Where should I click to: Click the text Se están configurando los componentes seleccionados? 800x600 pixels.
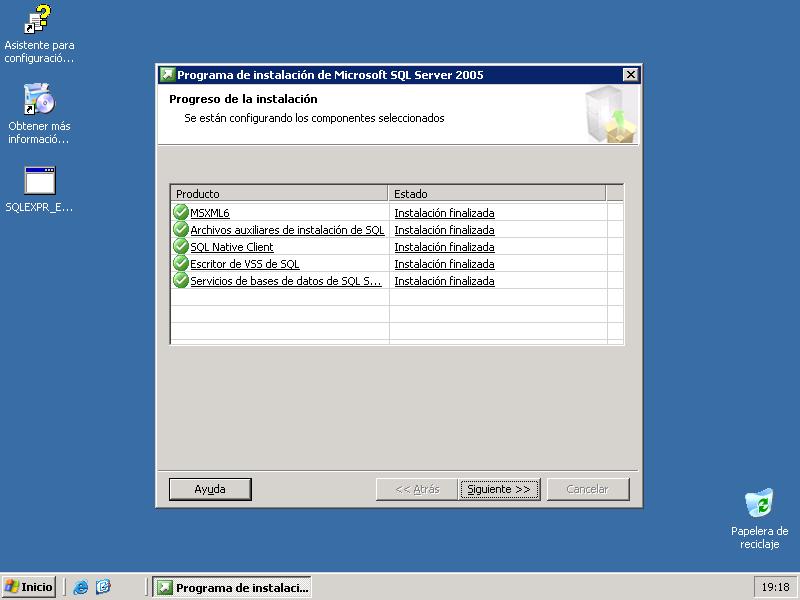314,118
